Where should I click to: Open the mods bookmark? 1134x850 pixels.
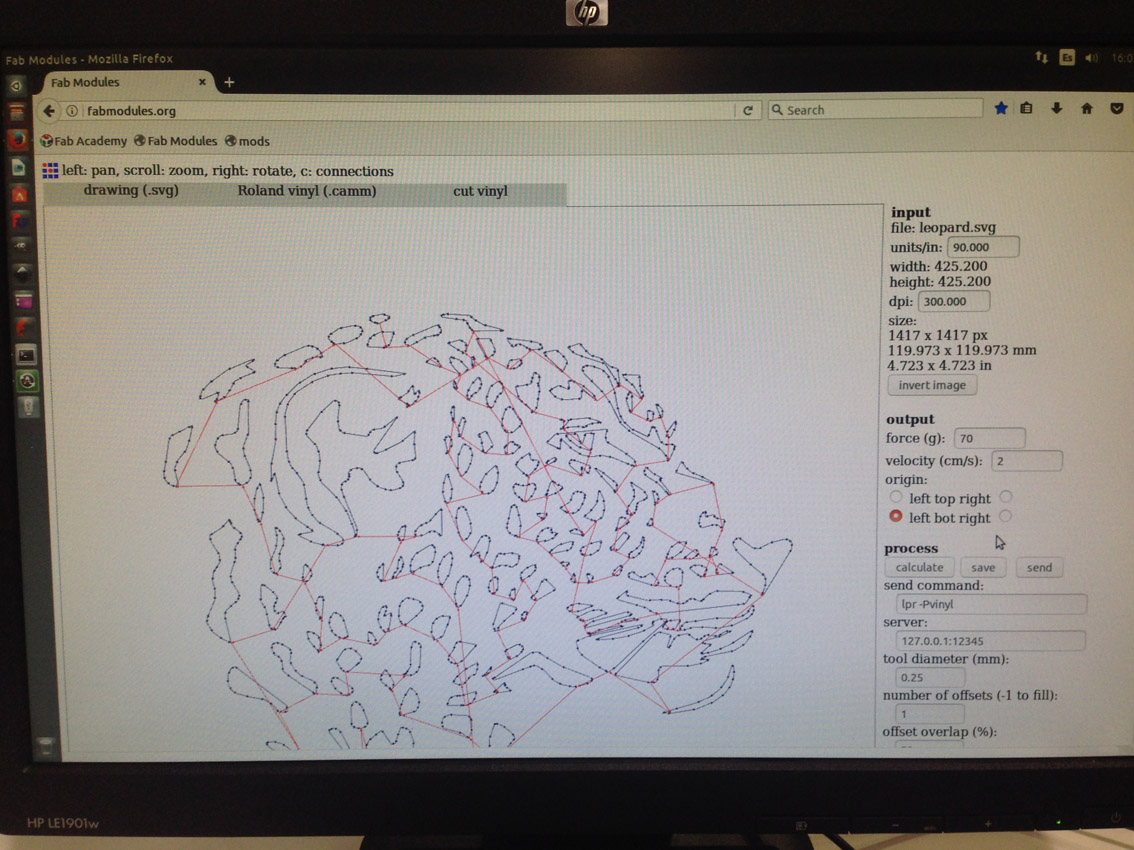click(247, 141)
